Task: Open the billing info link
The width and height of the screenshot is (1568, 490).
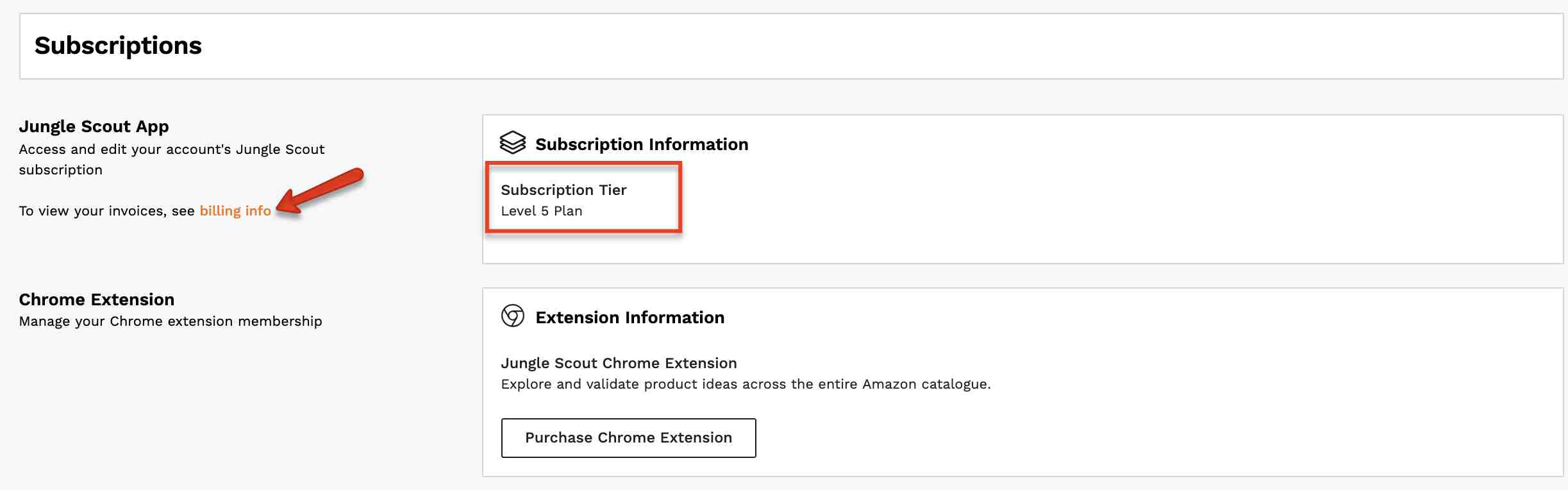Action: click(x=235, y=211)
